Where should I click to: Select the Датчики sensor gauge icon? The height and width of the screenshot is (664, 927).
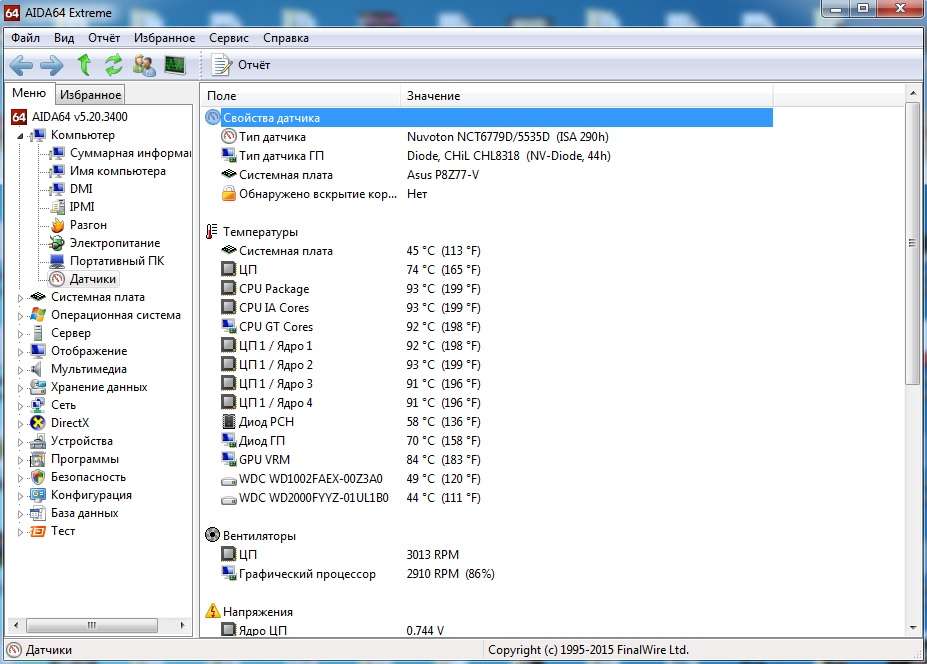(x=57, y=279)
